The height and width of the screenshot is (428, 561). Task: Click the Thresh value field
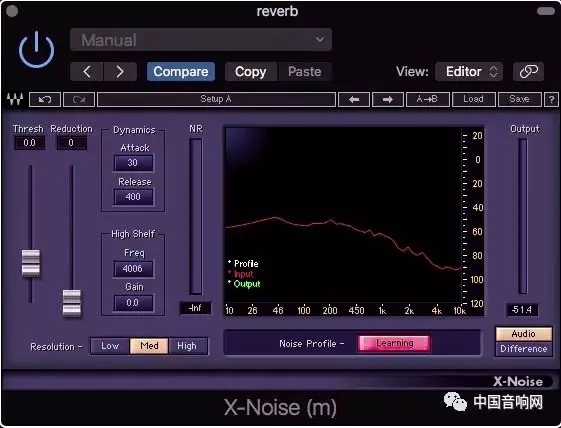(x=29, y=143)
